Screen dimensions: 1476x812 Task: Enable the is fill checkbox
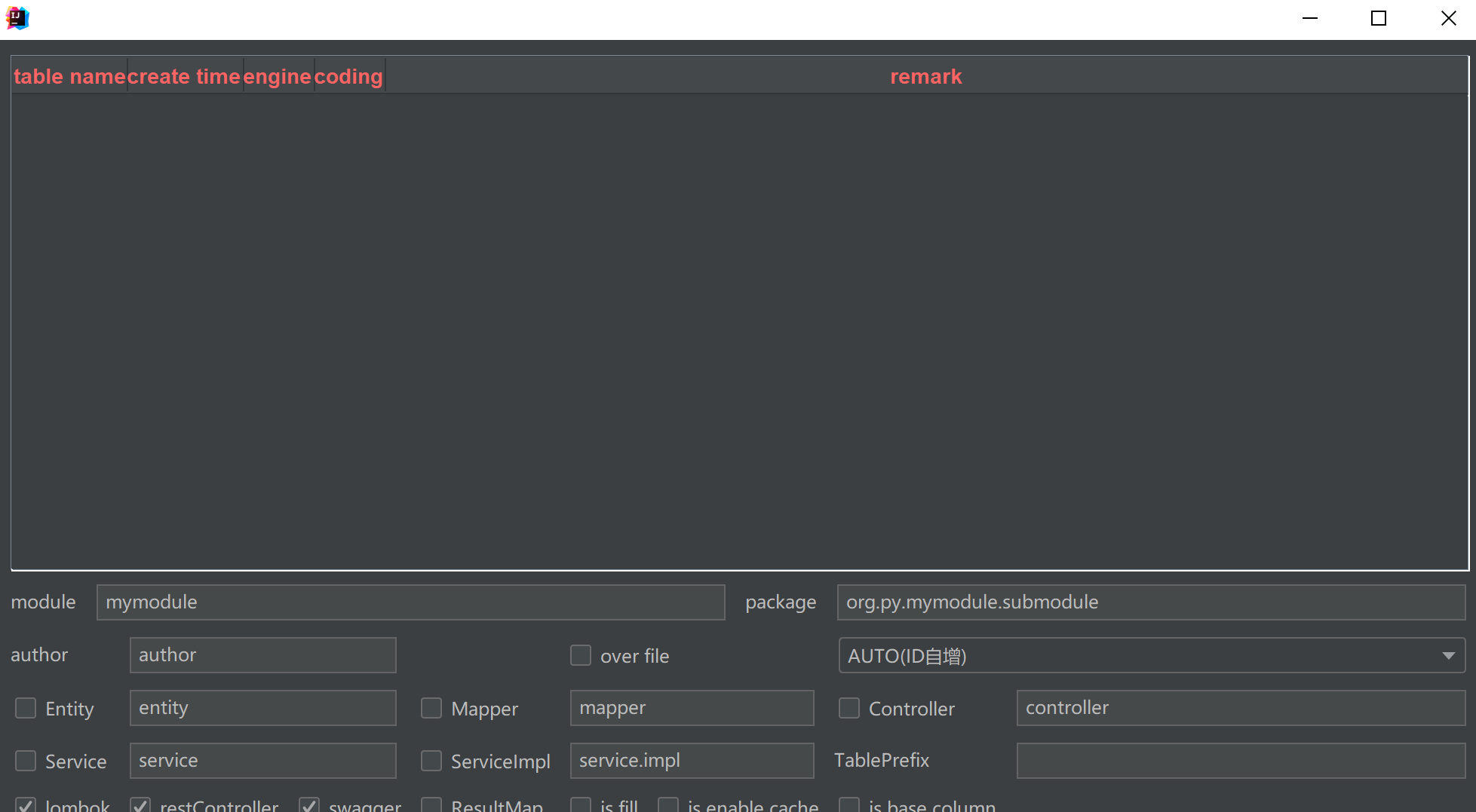click(x=581, y=806)
